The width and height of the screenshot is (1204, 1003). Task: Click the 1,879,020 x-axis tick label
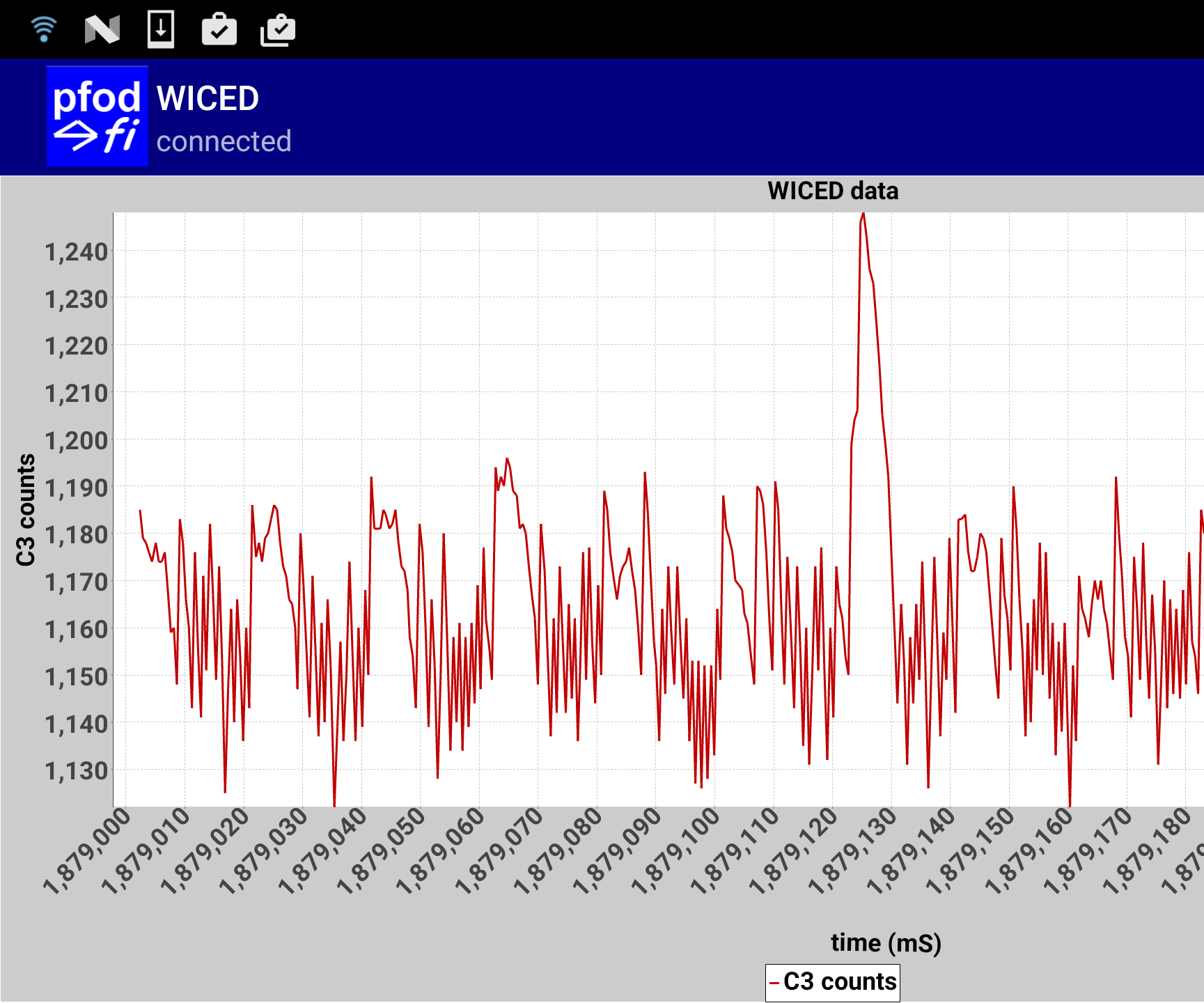(205, 851)
